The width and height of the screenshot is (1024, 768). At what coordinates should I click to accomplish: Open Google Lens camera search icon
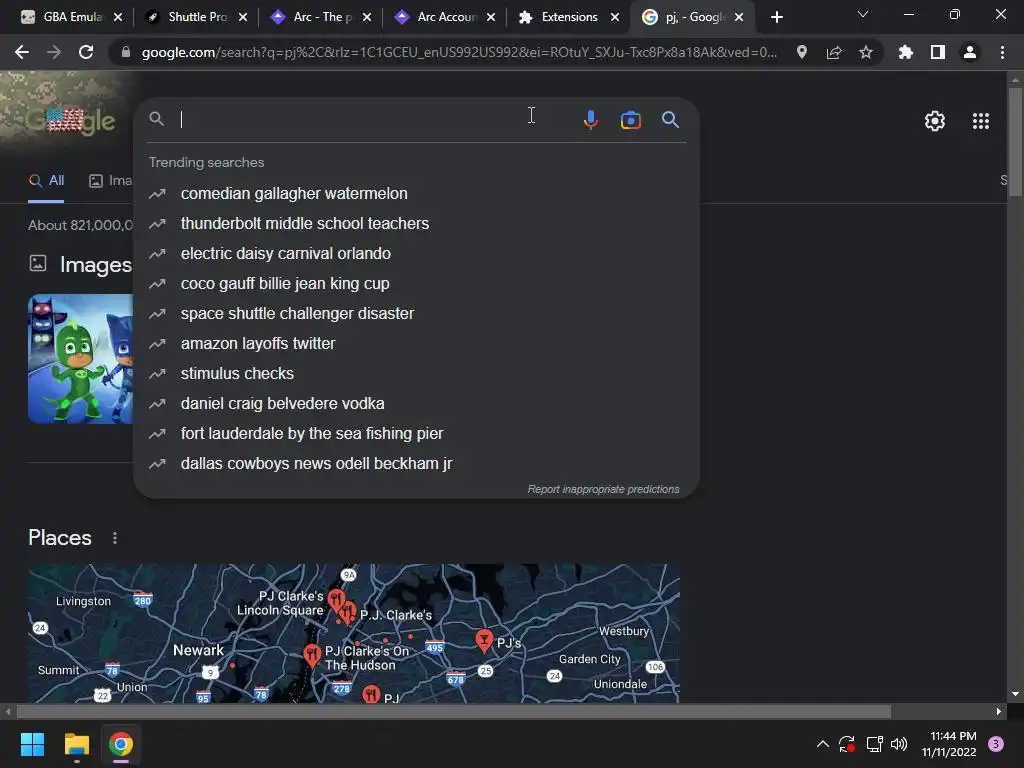(630, 120)
